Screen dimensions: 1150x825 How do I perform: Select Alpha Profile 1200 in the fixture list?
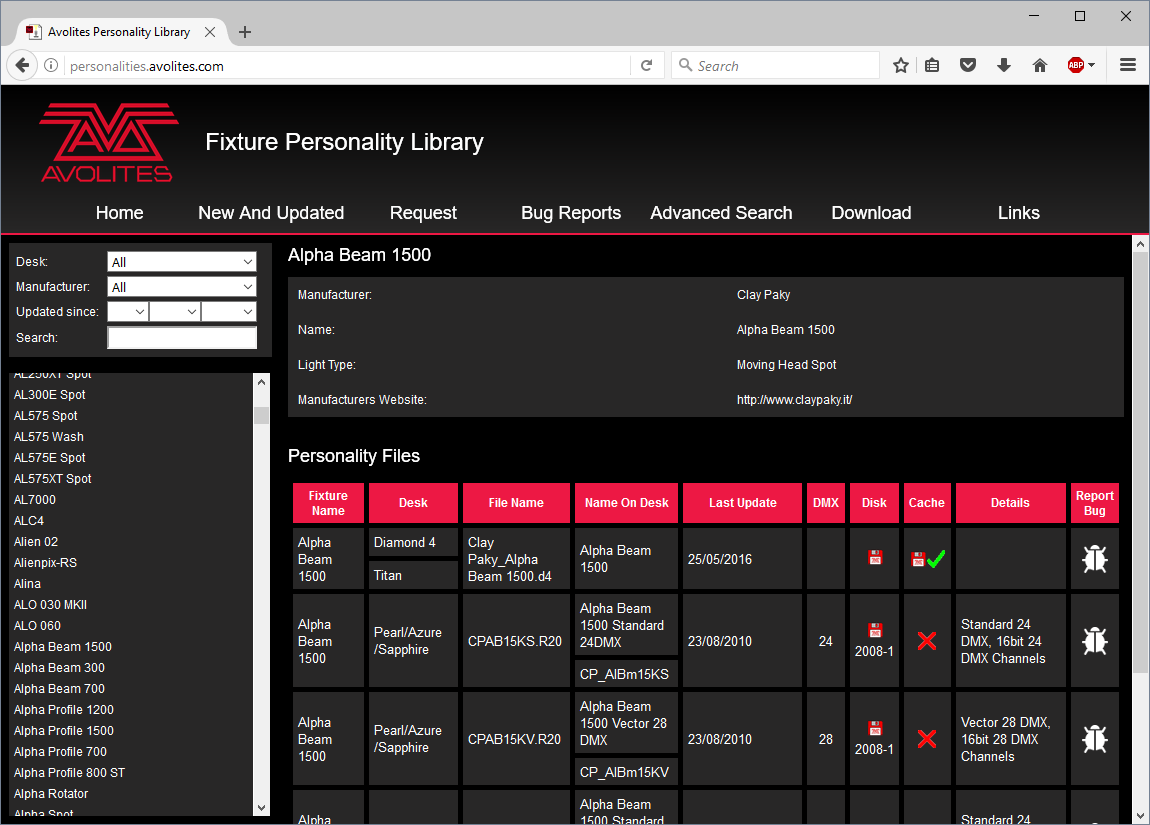63,709
